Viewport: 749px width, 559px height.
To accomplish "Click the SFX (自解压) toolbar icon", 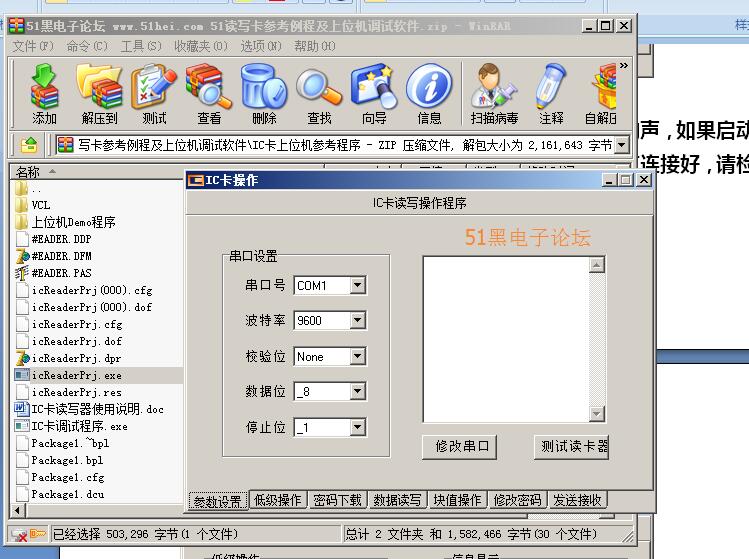I will pos(601,94).
